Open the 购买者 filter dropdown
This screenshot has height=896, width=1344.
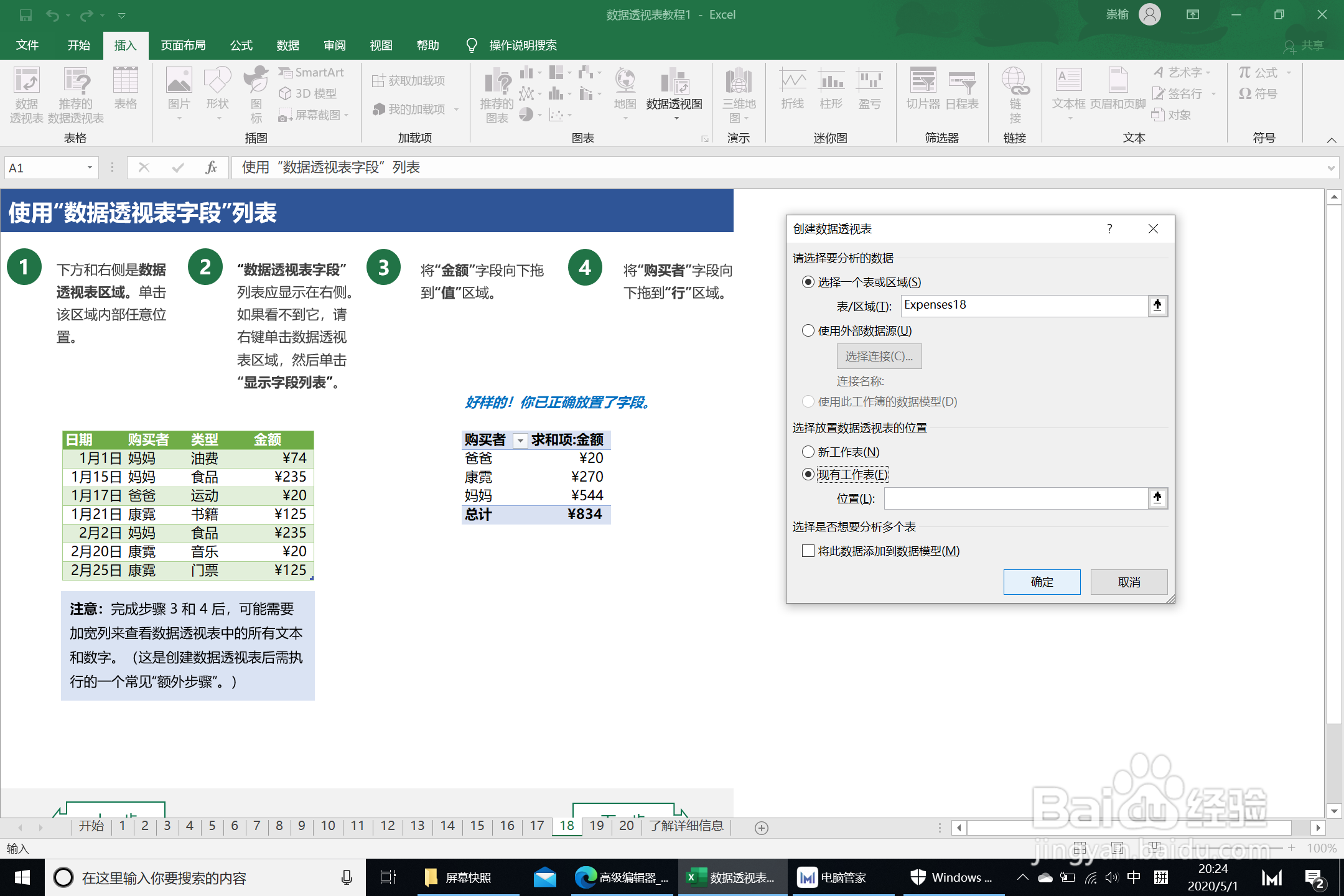tap(520, 440)
